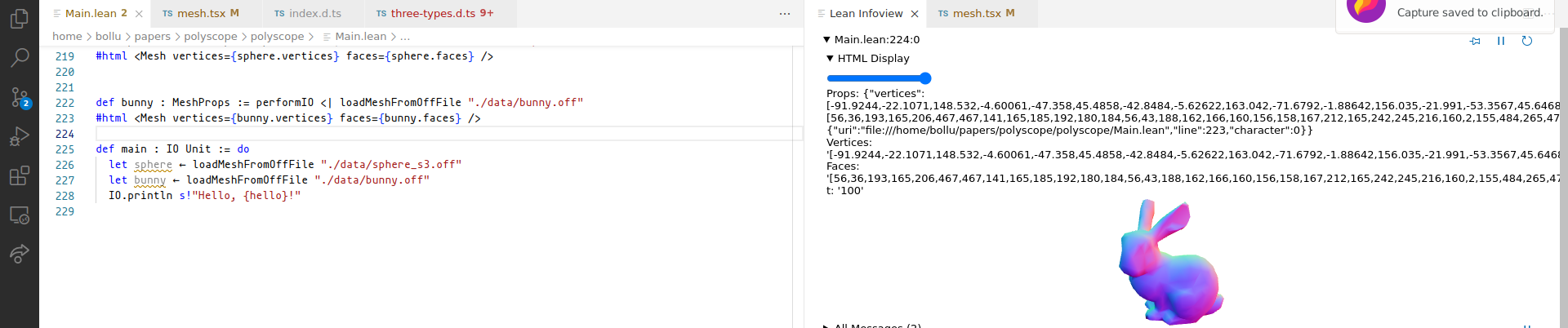Click line number 225 in the gutter
This screenshot has width=1568, height=328.
[65, 149]
